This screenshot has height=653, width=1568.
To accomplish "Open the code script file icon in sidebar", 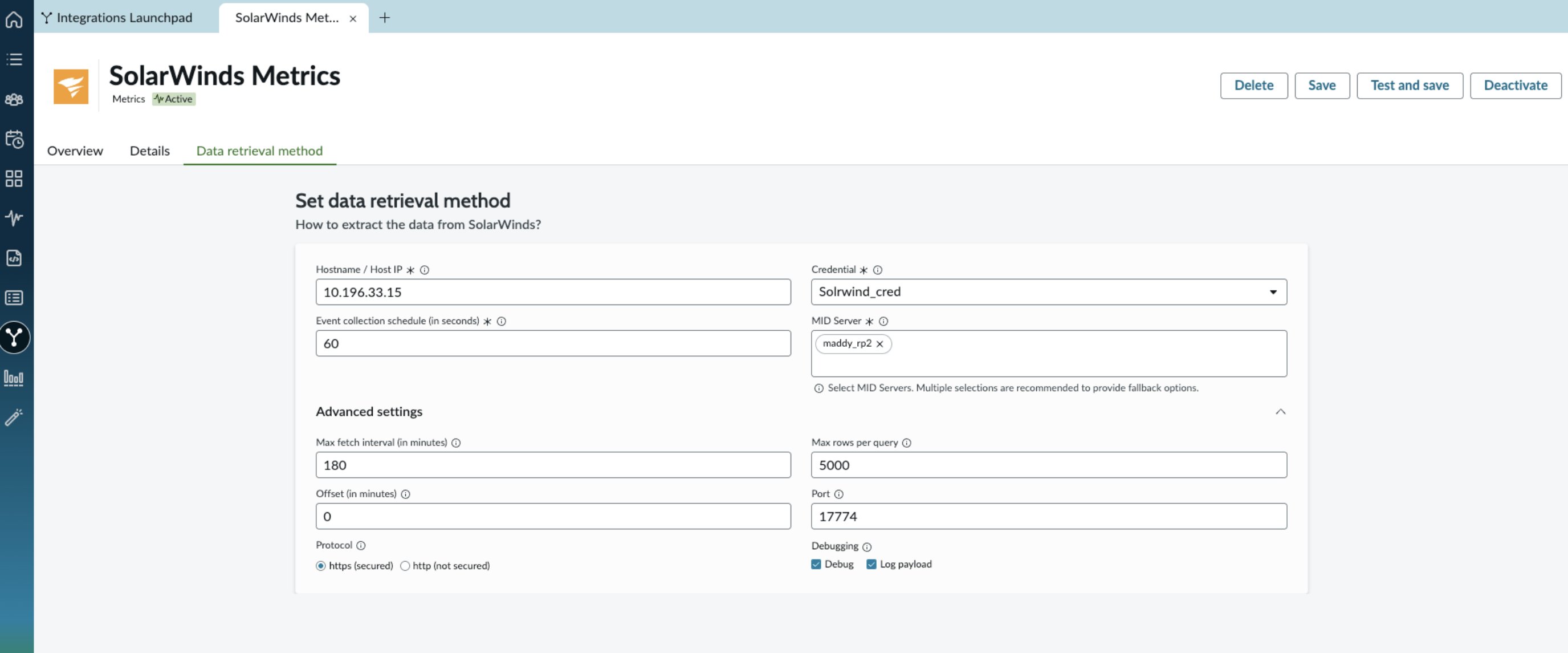I will coord(14,258).
